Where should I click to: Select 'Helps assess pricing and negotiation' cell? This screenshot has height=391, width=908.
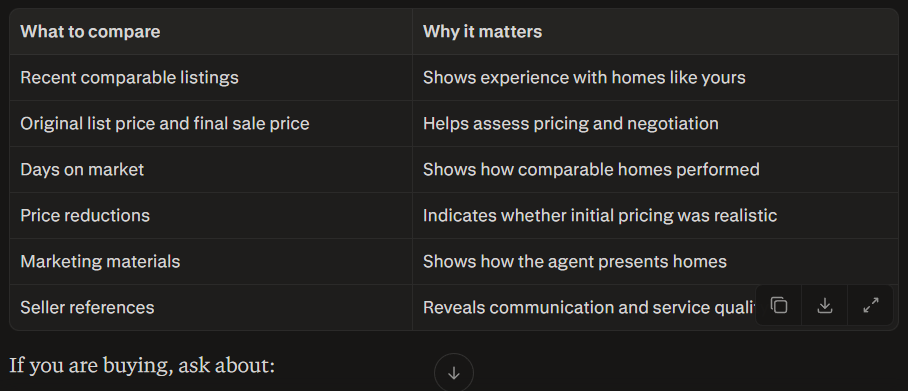click(655, 123)
